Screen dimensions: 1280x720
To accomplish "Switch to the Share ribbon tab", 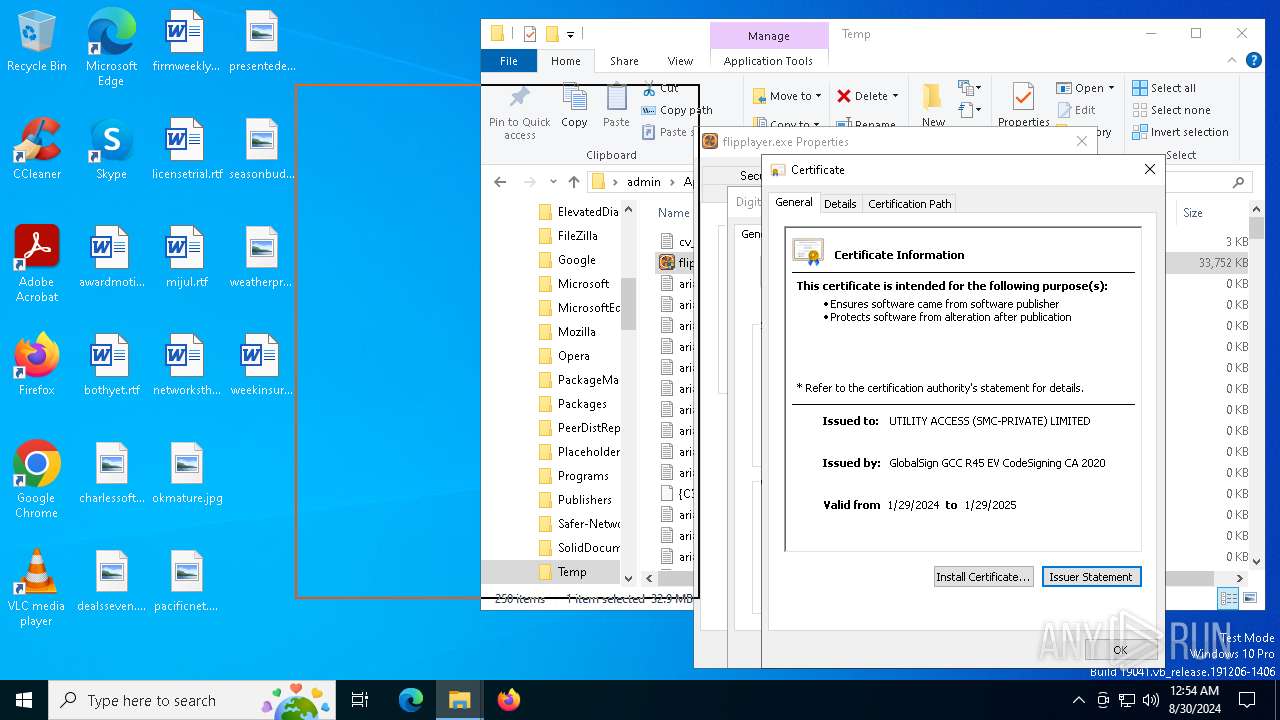I will coord(624,61).
